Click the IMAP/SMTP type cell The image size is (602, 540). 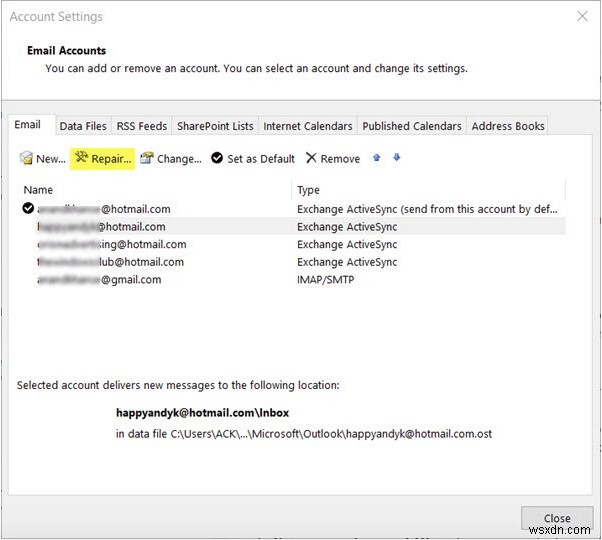coord(325,280)
